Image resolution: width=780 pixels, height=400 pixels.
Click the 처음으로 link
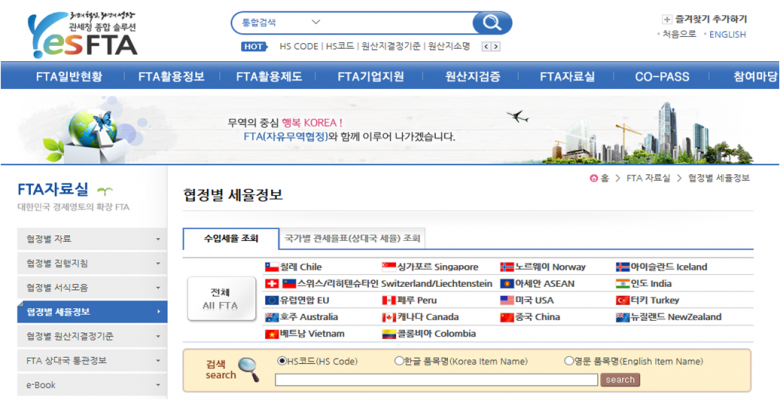coord(680,34)
